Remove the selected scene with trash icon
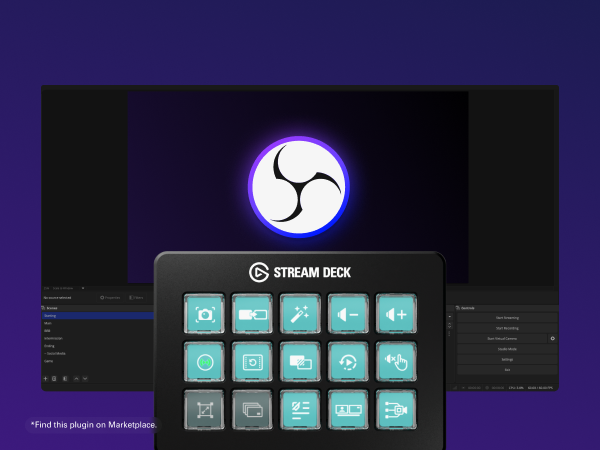 pyautogui.click(x=54, y=378)
